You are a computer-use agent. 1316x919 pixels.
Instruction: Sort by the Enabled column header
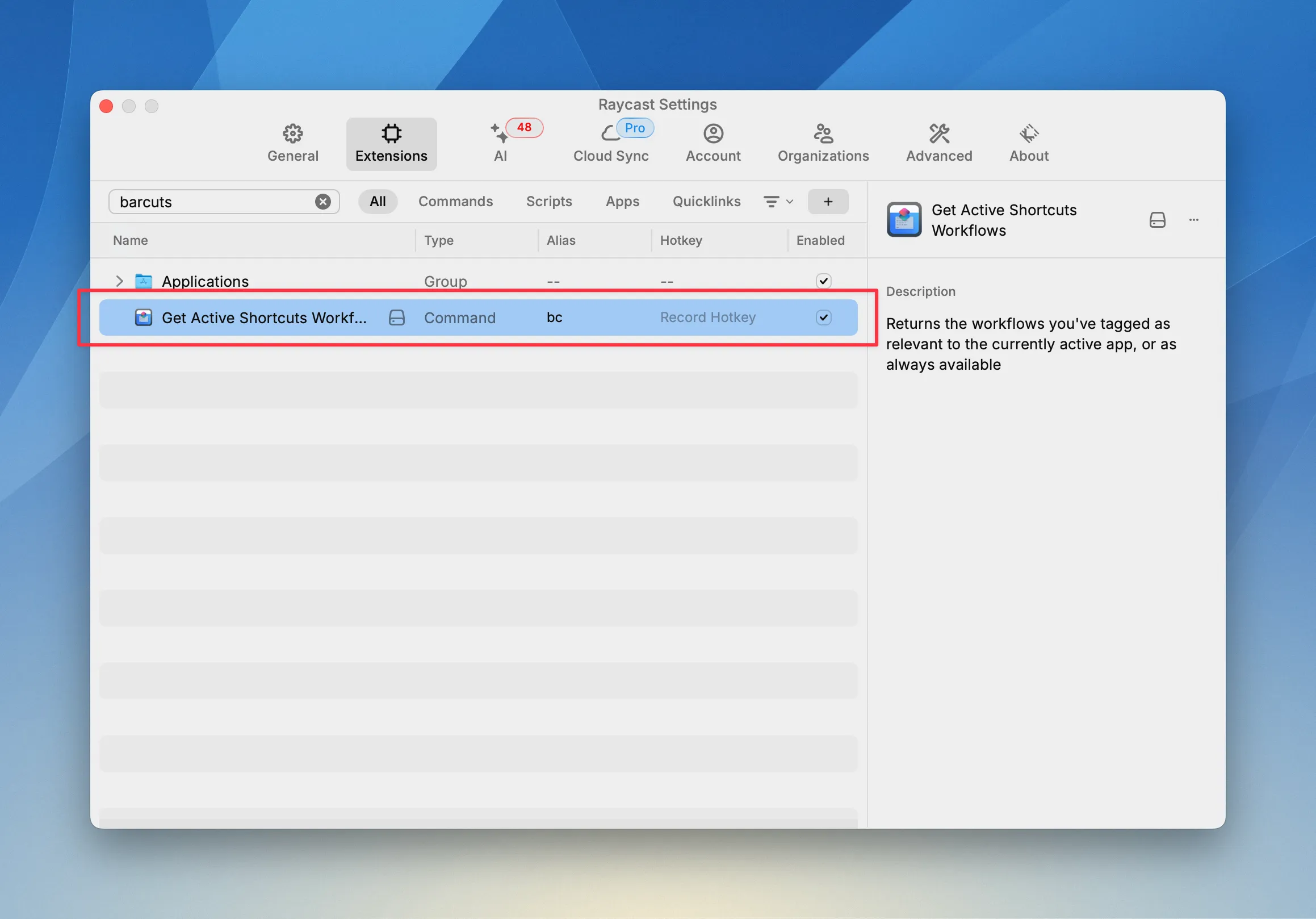click(x=820, y=240)
